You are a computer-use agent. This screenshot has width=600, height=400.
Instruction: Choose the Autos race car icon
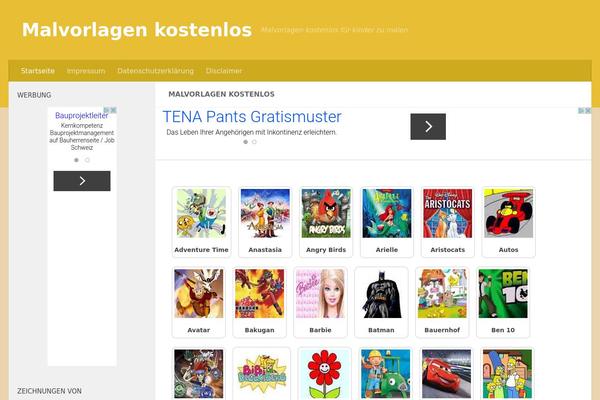[508, 213]
